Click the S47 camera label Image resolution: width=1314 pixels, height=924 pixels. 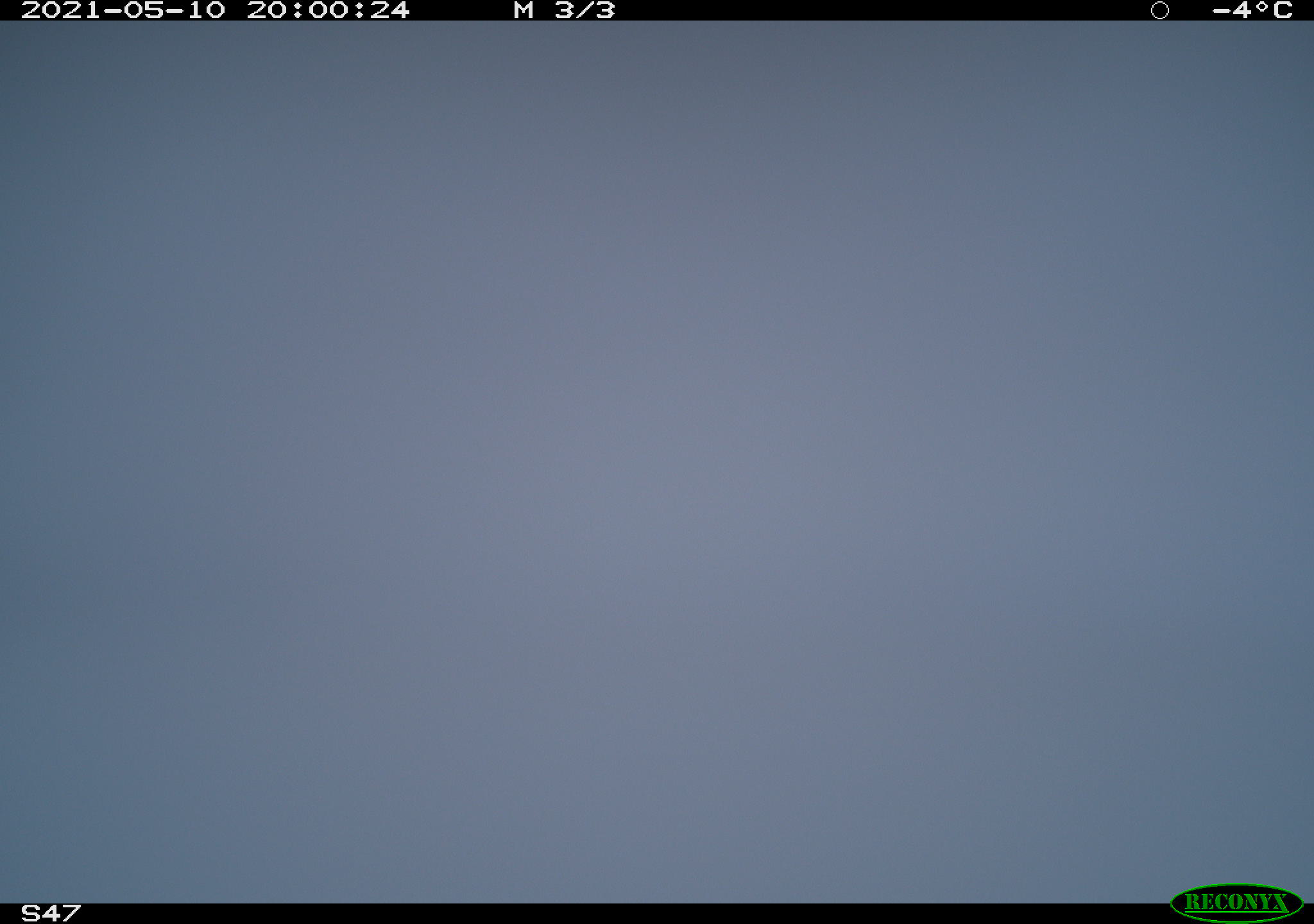point(51,912)
